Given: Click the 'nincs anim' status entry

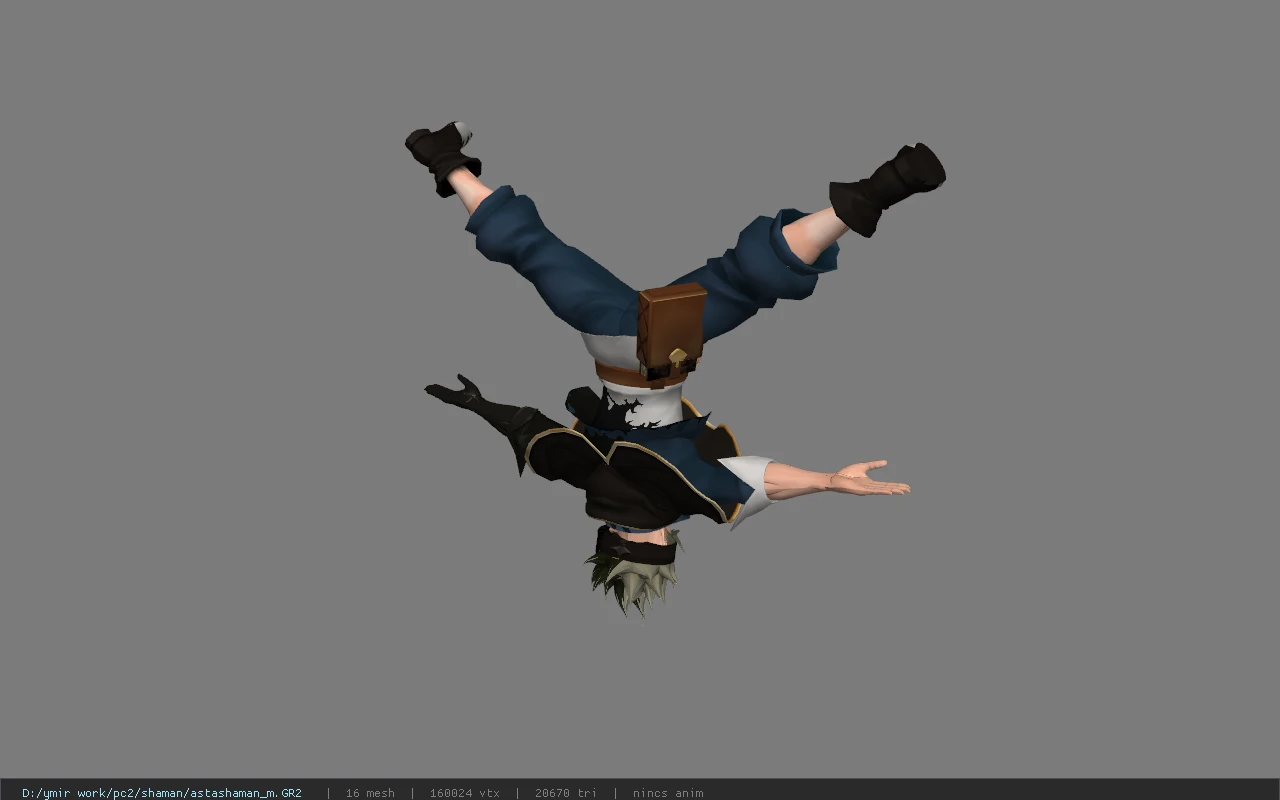Looking at the screenshot, I should pyautogui.click(x=668, y=793).
